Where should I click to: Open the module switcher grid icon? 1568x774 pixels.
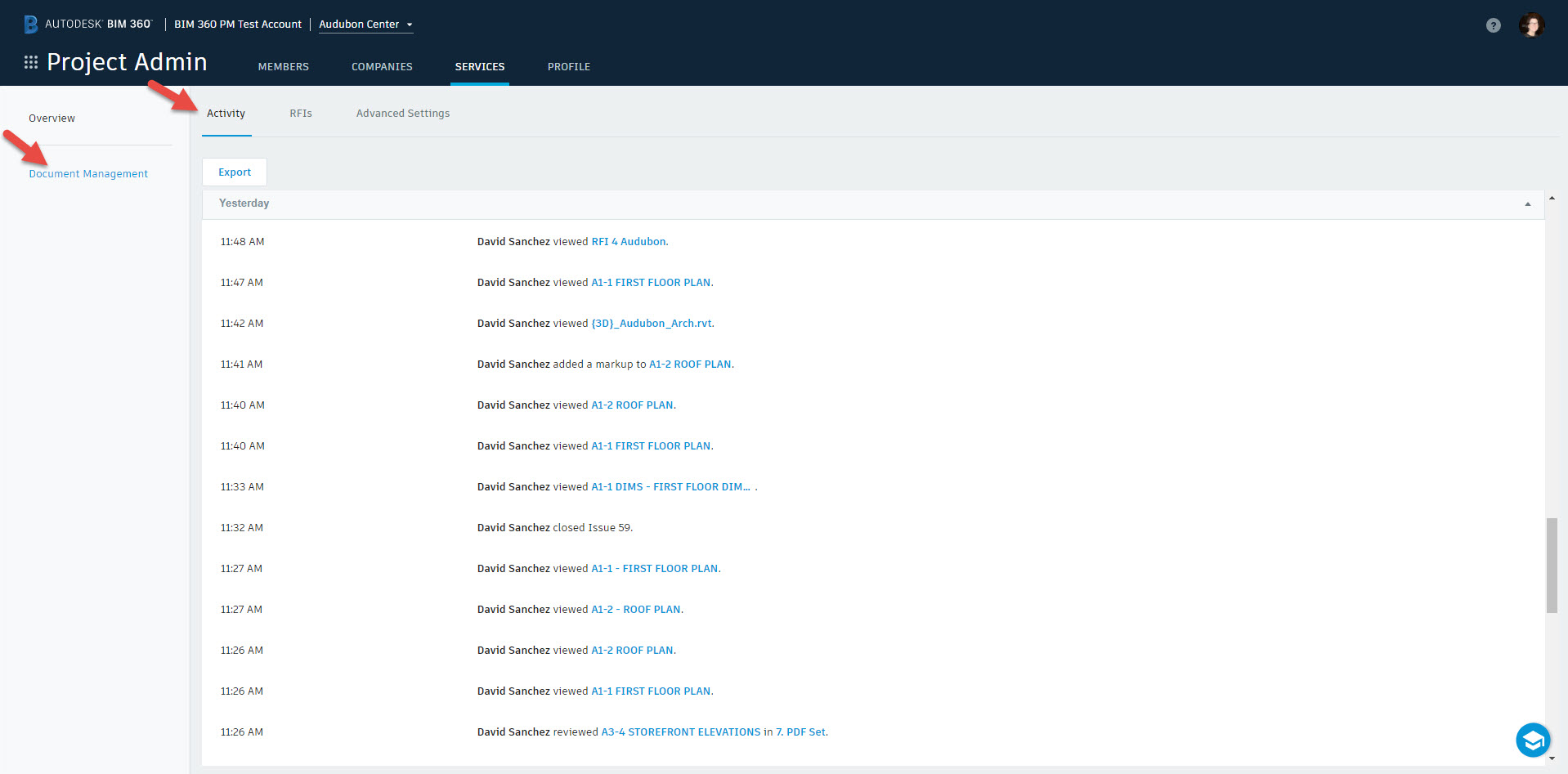[x=31, y=62]
